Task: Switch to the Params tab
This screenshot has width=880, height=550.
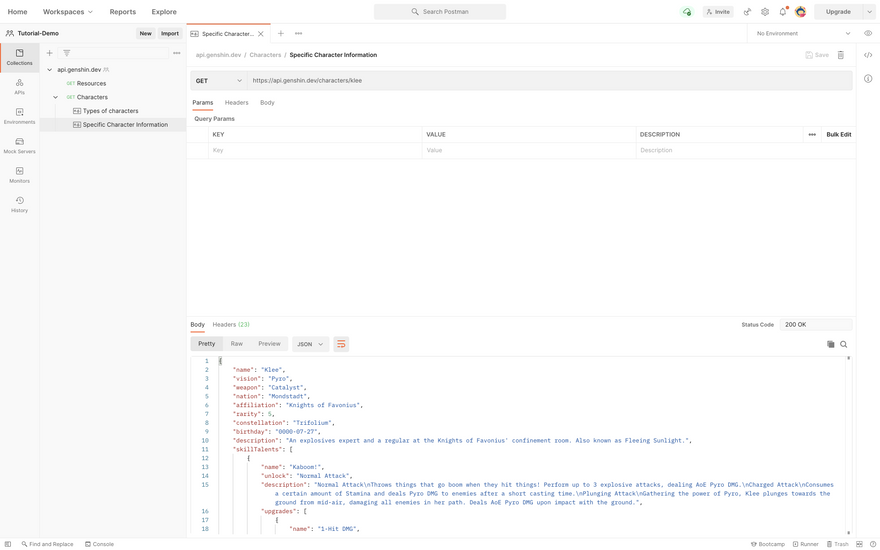Action: click(x=203, y=103)
